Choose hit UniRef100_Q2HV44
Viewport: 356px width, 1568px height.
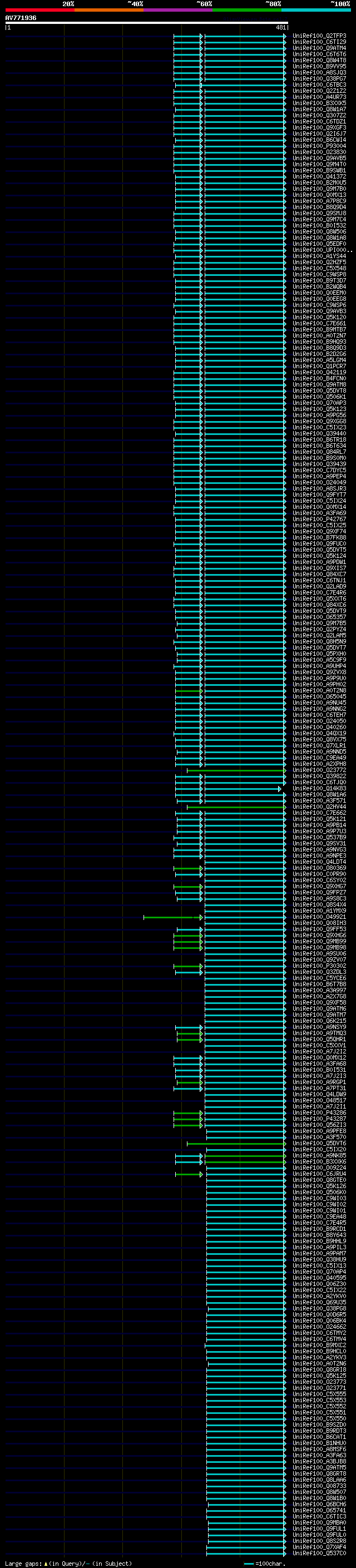pos(319,807)
